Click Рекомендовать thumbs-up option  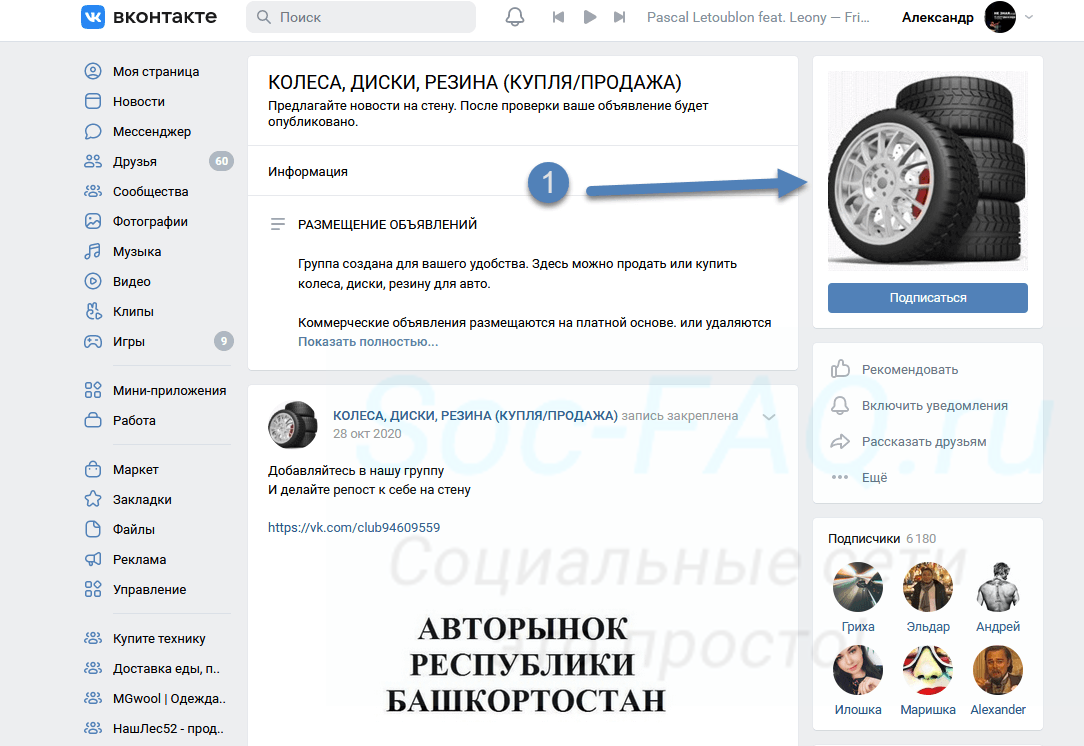tap(909, 369)
